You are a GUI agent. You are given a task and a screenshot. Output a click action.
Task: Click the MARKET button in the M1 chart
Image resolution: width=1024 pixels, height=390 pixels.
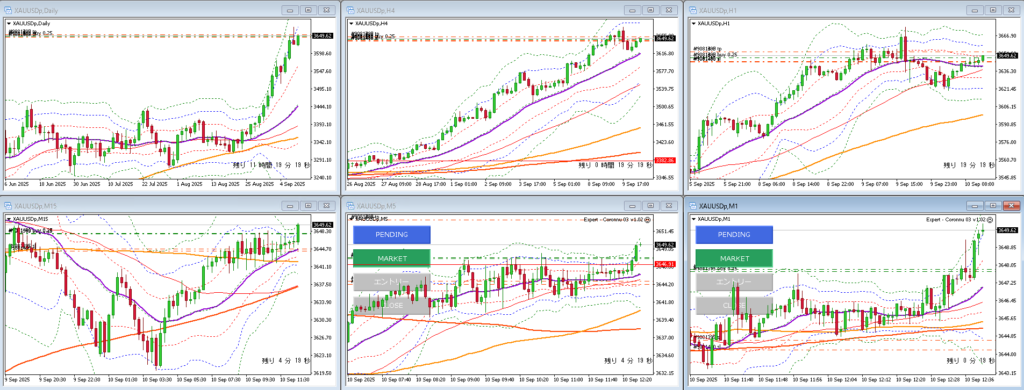tap(734, 259)
